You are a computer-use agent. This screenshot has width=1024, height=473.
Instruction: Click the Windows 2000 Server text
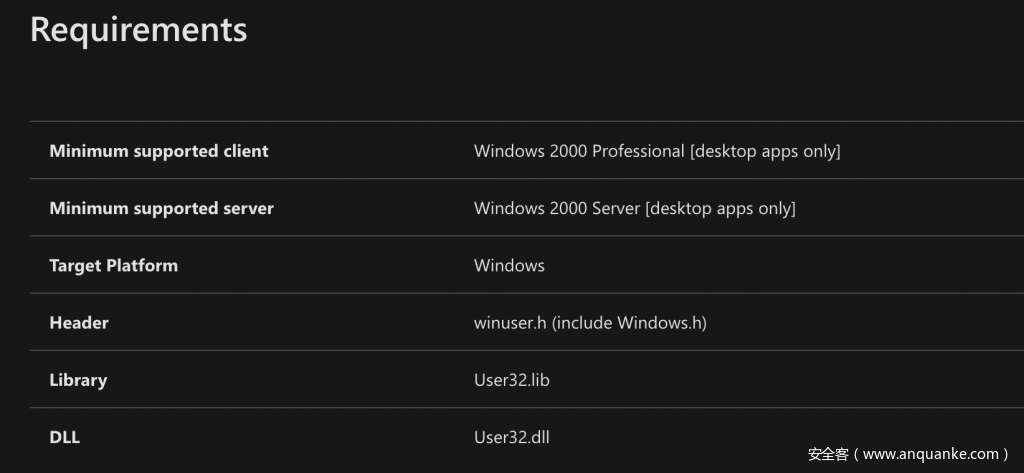pyautogui.click(x=557, y=208)
